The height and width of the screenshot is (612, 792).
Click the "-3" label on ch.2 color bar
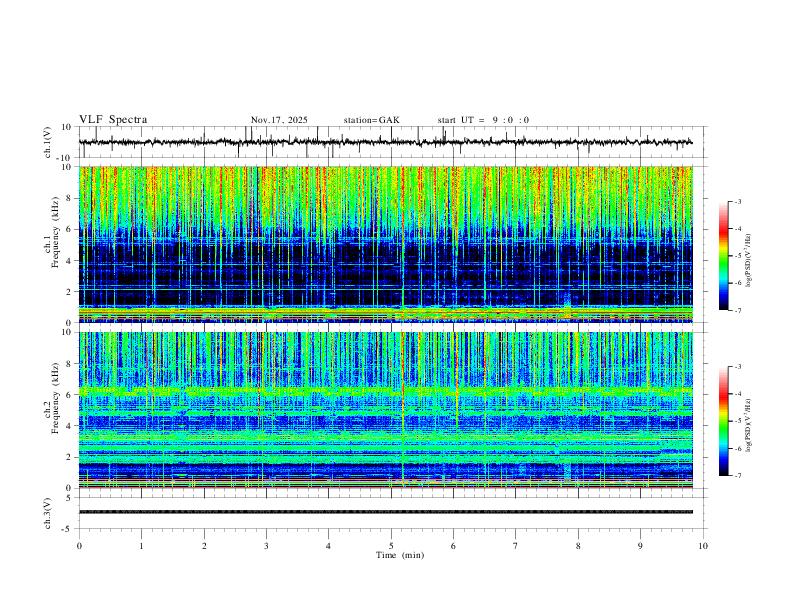point(738,367)
